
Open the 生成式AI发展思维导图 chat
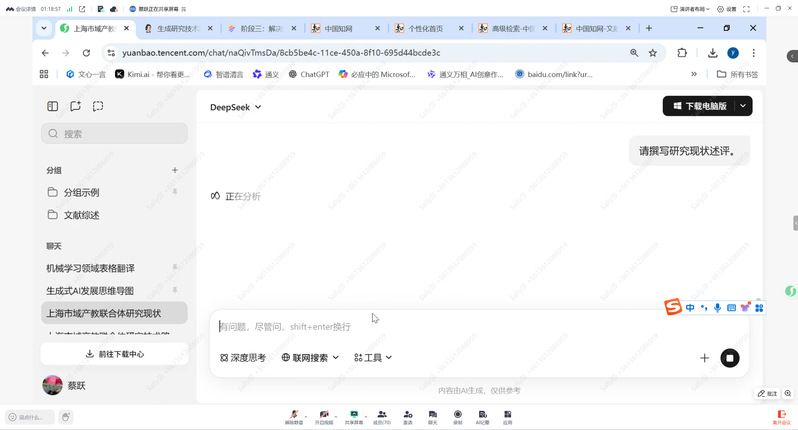click(90, 291)
